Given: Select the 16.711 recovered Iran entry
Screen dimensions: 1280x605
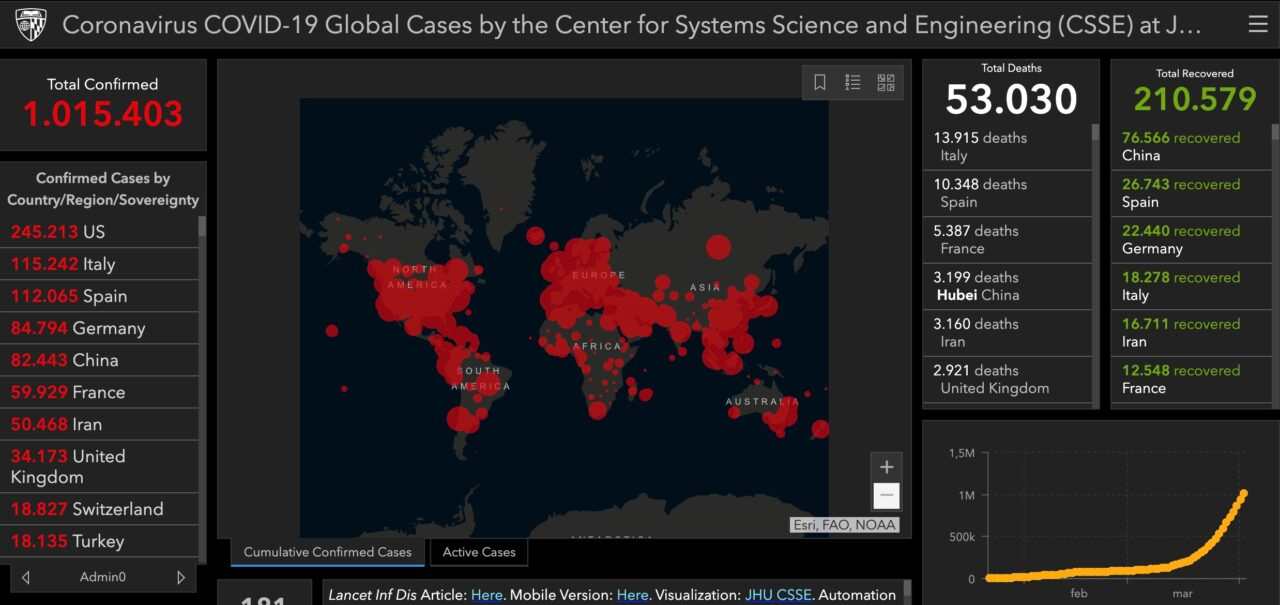Looking at the screenshot, I should [x=1191, y=333].
